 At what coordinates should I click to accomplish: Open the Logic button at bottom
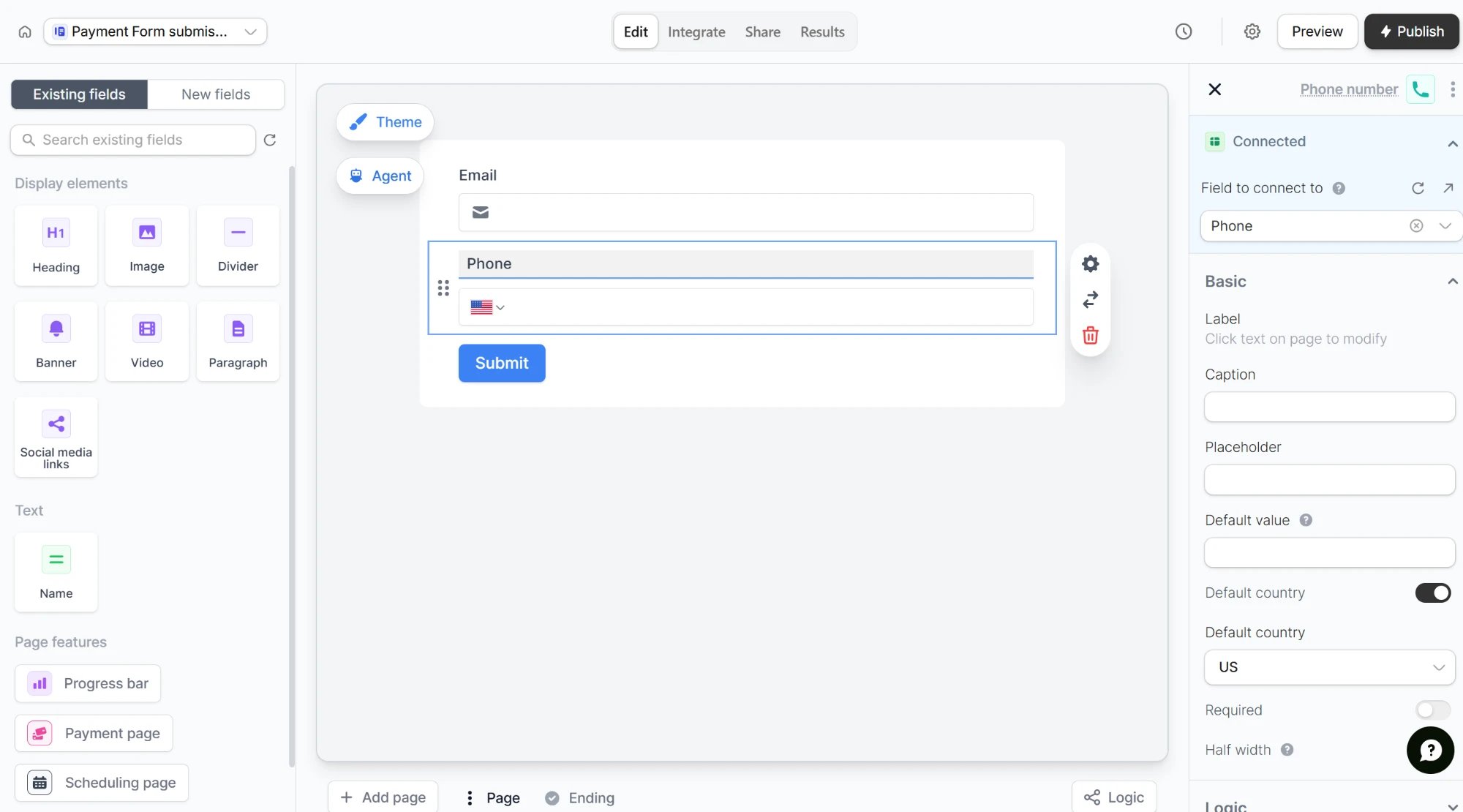(1114, 797)
